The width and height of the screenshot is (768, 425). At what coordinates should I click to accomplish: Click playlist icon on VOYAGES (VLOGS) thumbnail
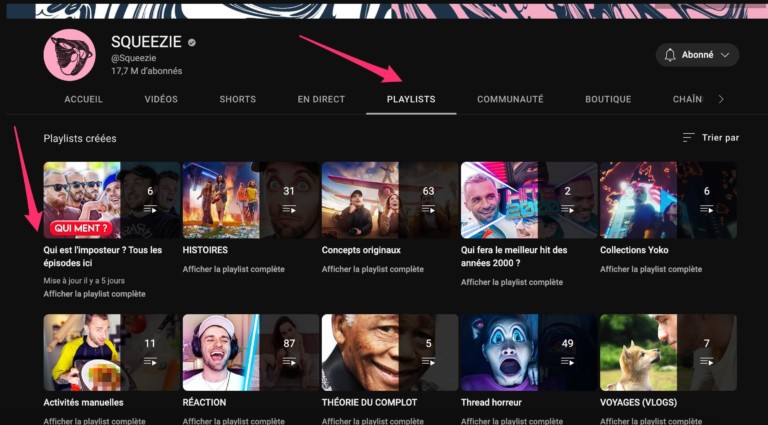point(706,361)
